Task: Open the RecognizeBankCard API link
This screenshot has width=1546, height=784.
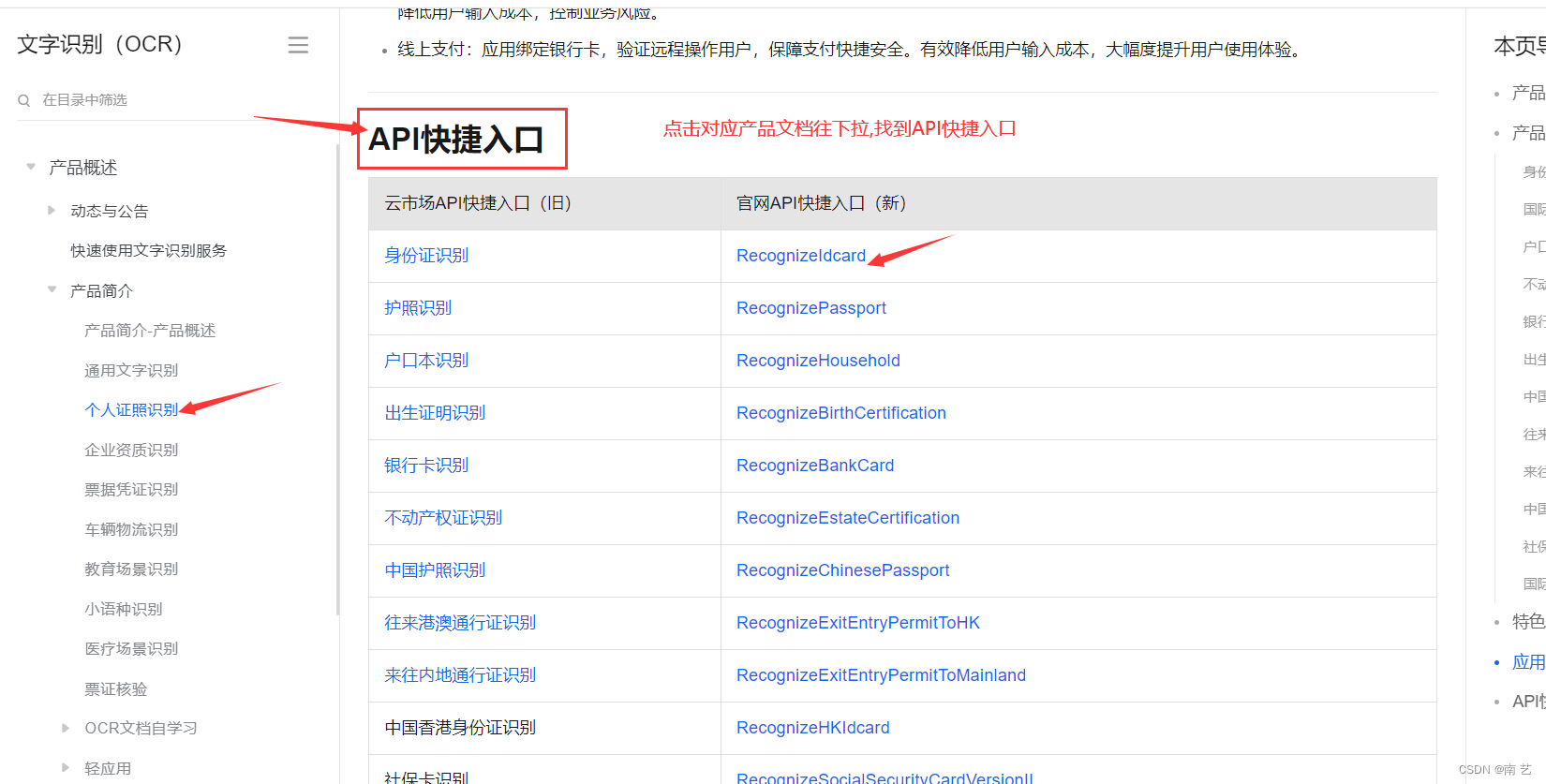Action: 815,466
